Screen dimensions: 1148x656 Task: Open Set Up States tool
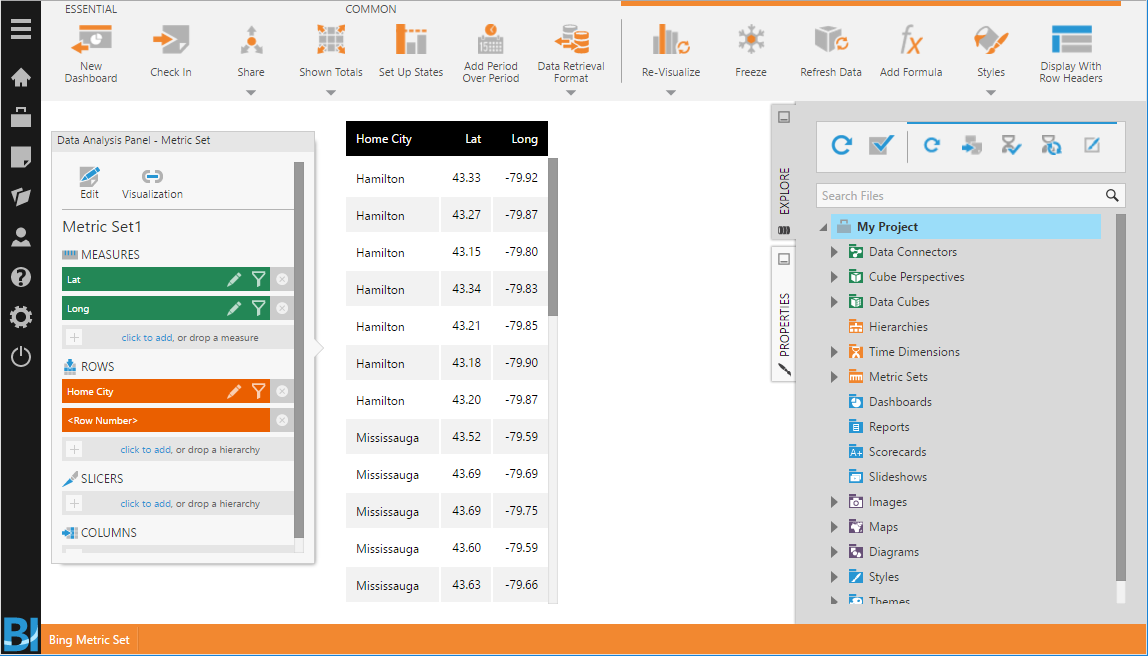(411, 40)
